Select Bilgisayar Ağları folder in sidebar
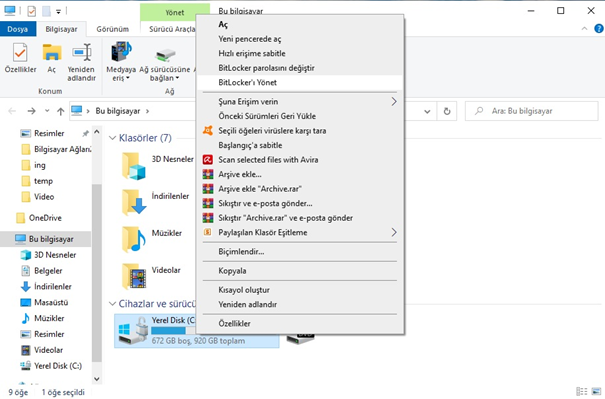 click(56, 149)
